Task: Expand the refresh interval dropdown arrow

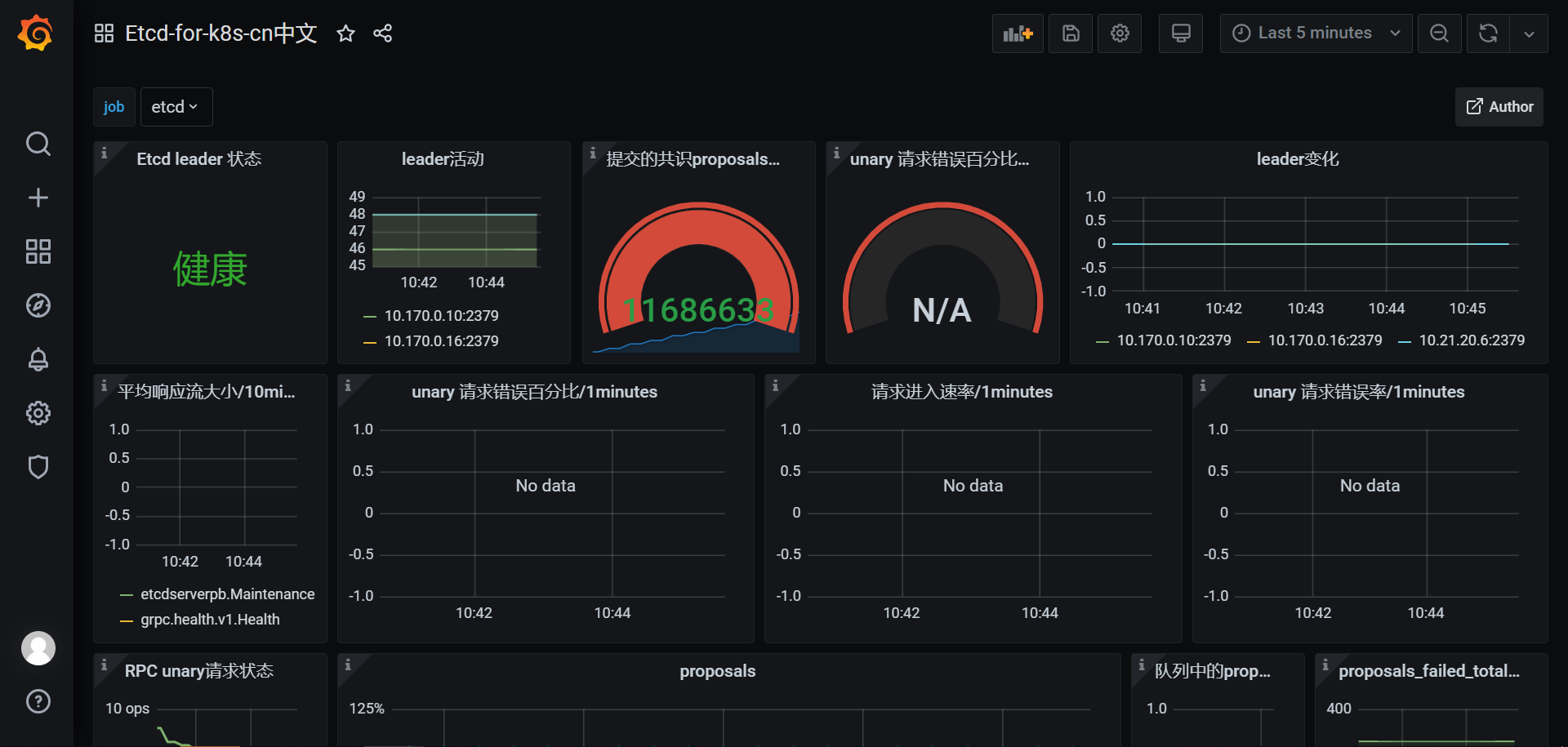Action: tap(1529, 33)
